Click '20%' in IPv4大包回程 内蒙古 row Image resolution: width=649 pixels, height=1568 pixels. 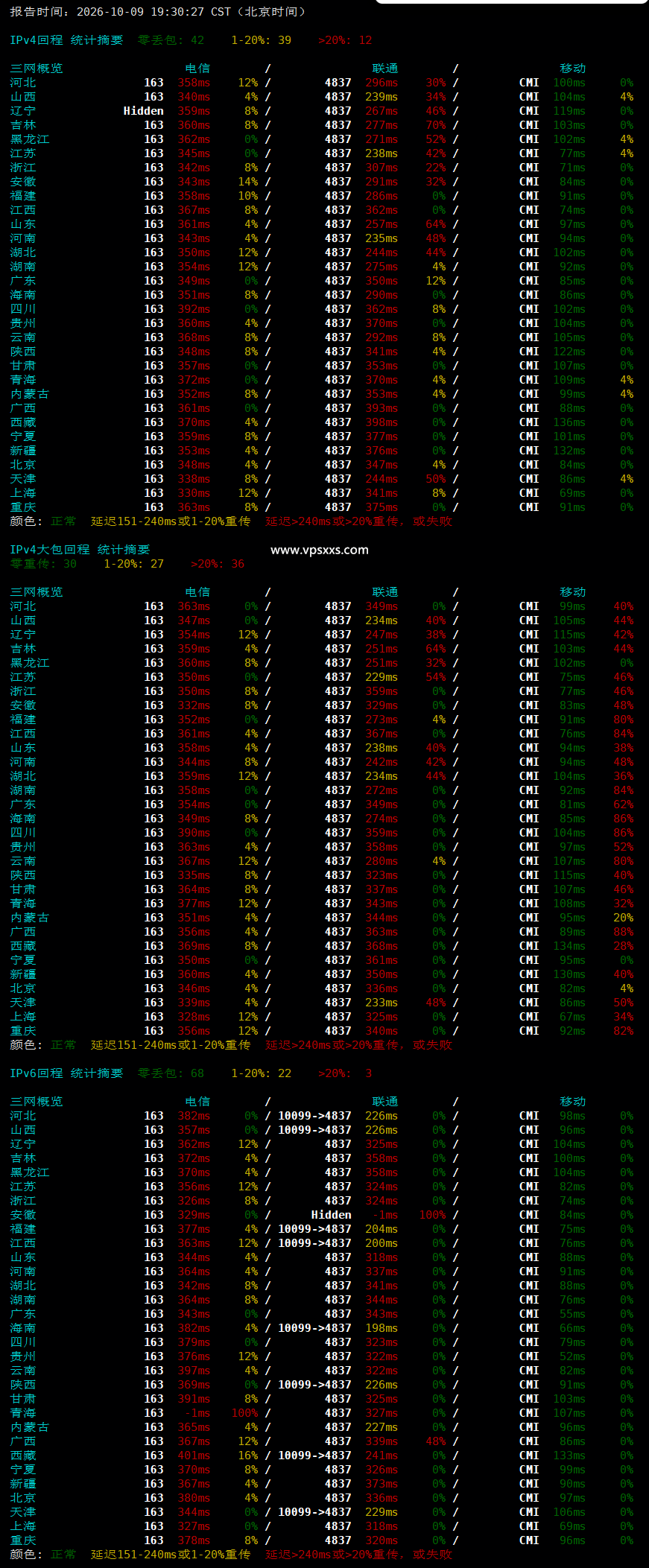pyautogui.click(x=624, y=918)
